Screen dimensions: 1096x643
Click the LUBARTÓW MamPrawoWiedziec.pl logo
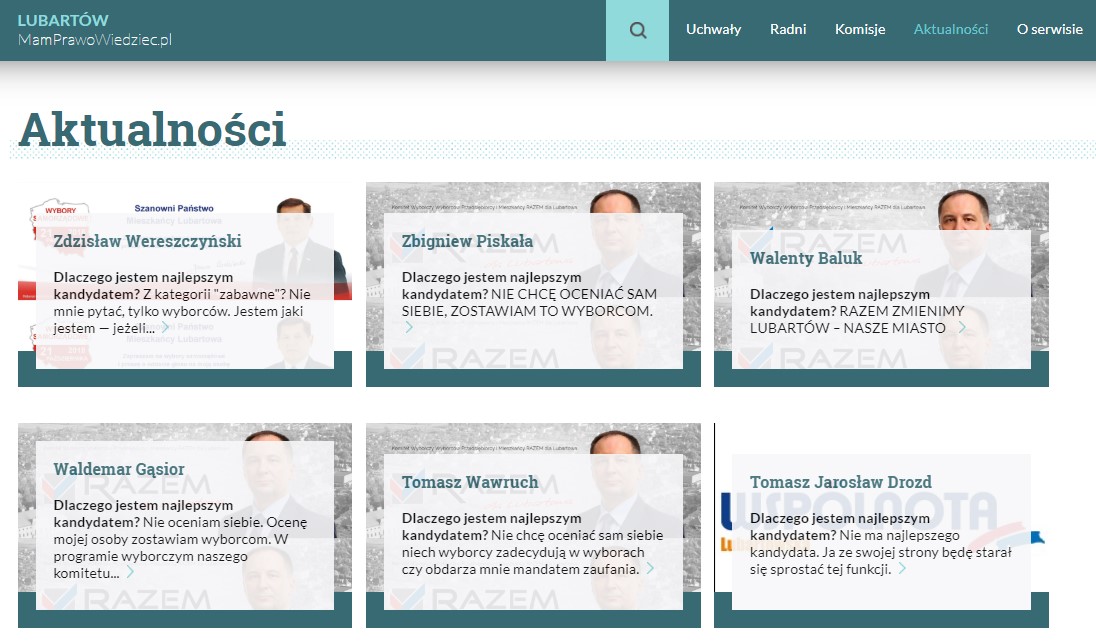(x=94, y=30)
